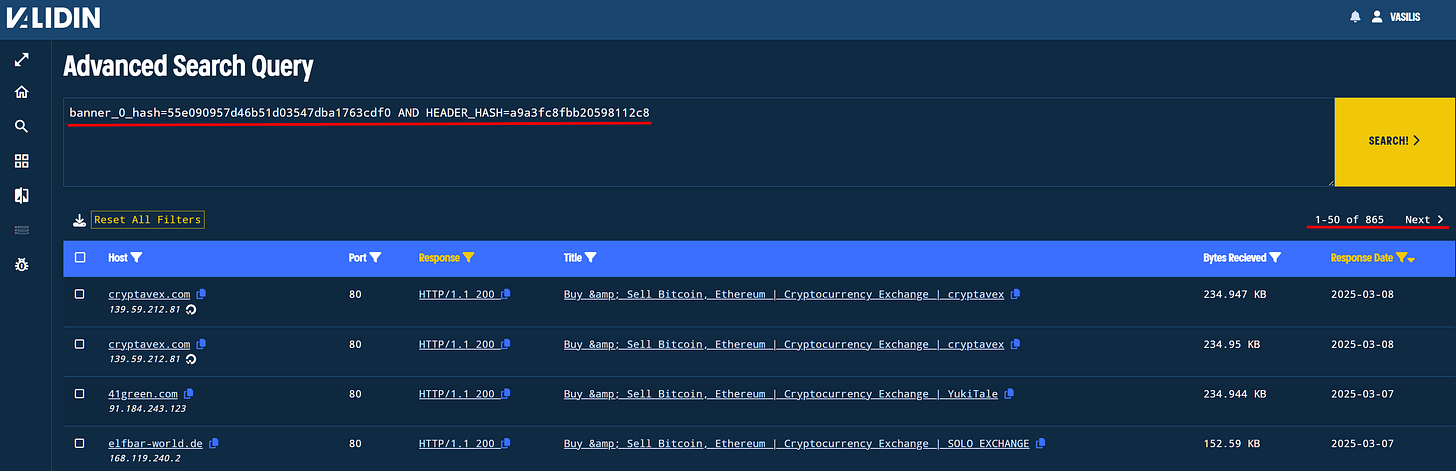This screenshot has height=471, width=1456.
Task: Copy host cryptavex.com in the 234.947 KB row
Action: pos(201,295)
